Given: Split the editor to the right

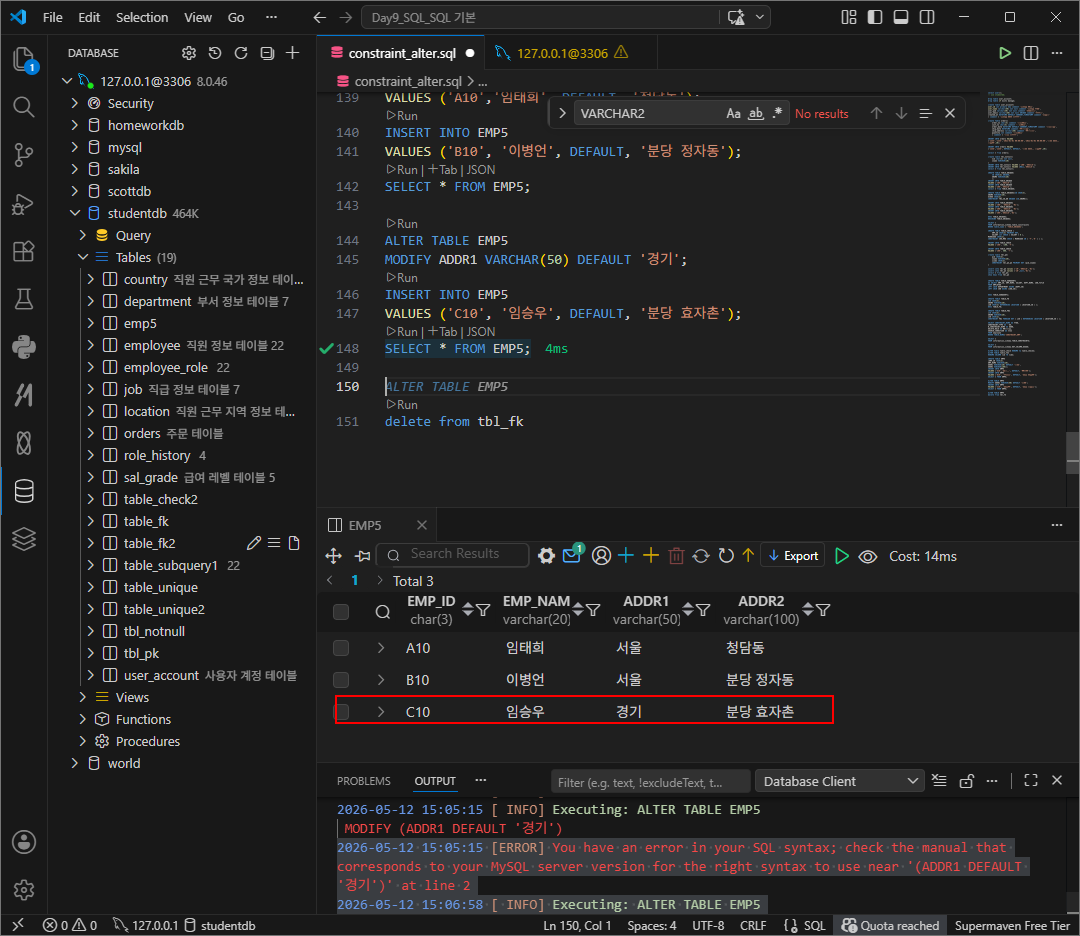Looking at the screenshot, I should [x=1031, y=53].
